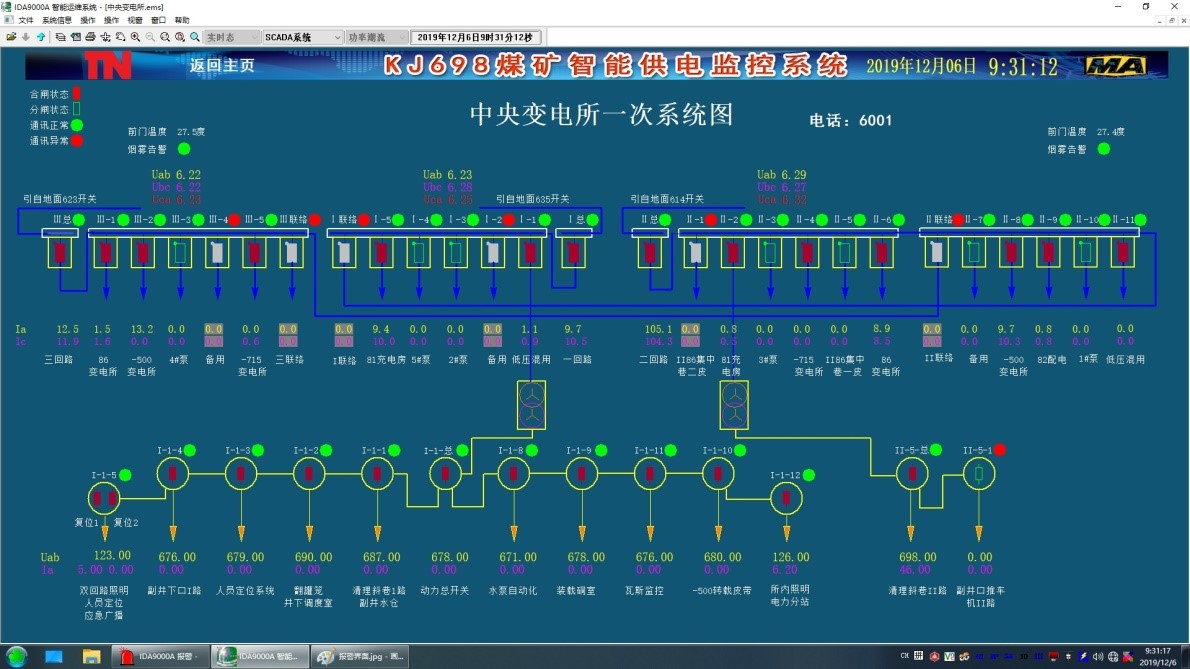The image size is (1190, 669).
Task: Click the I-1-总 circular breaker symbol
Action: pos(445,473)
